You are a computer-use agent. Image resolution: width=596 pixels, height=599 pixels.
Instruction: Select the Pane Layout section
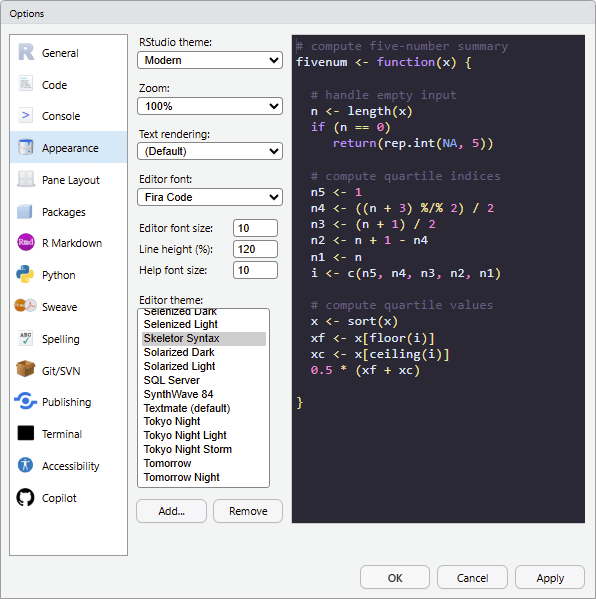[x=69, y=180]
